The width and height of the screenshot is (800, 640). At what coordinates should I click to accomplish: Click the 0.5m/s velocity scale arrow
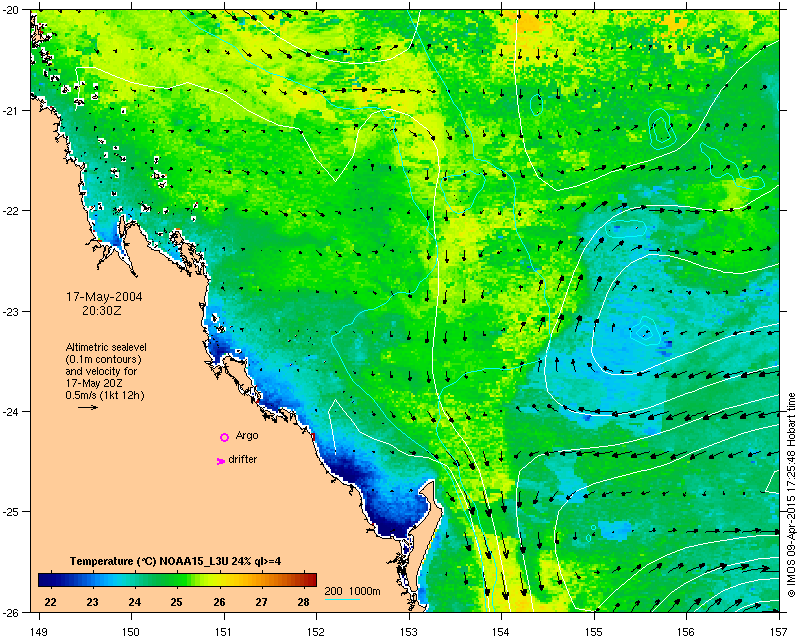click(x=88, y=407)
